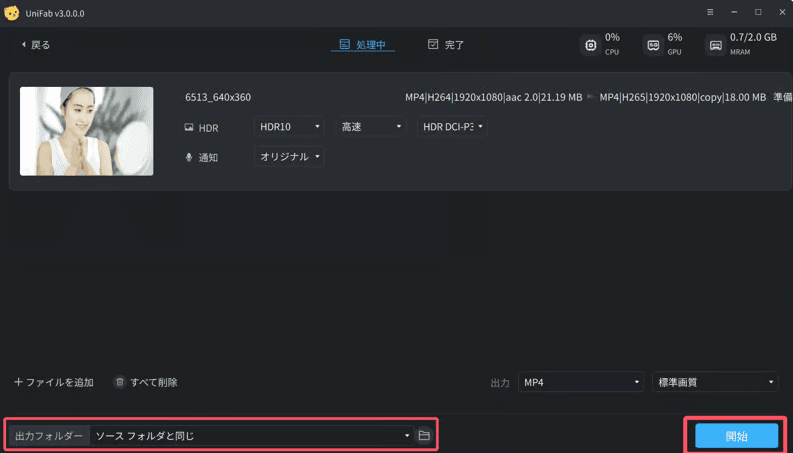Click the video thumbnail preview
Screen dimensions: 793x453
(x=87, y=131)
